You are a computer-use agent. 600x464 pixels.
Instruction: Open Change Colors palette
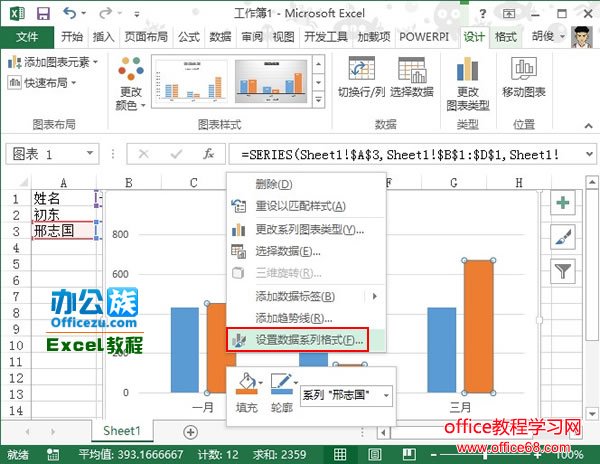pos(130,83)
